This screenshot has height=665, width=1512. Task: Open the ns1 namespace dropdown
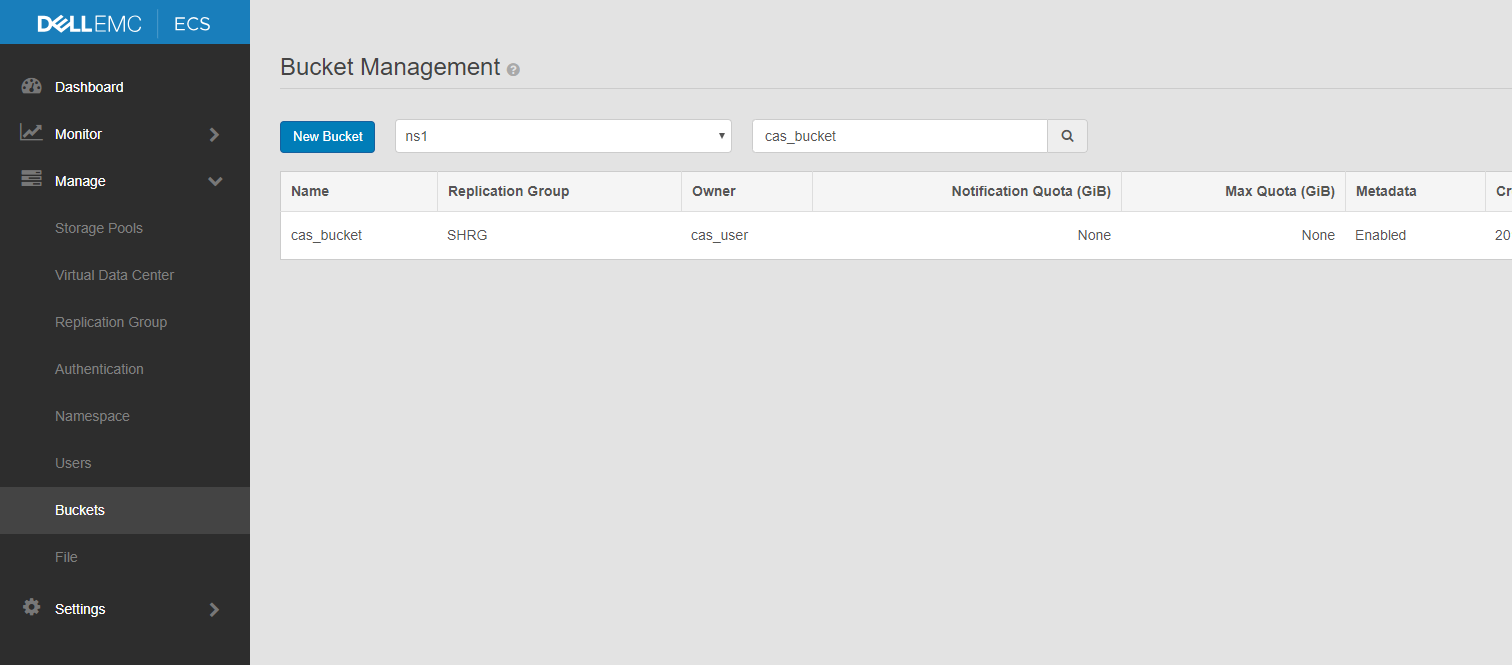tap(563, 136)
